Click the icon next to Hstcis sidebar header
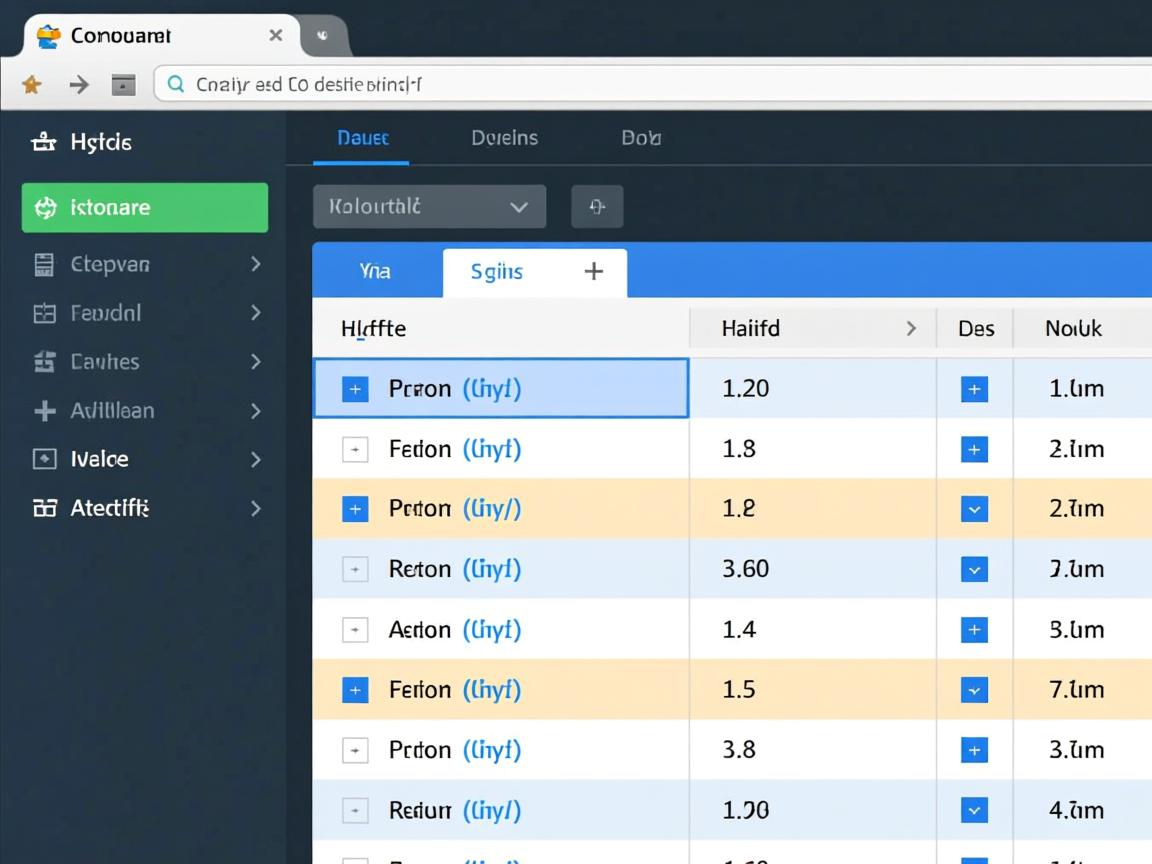The width and height of the screenshot is (1152, 864). (43, 142)
